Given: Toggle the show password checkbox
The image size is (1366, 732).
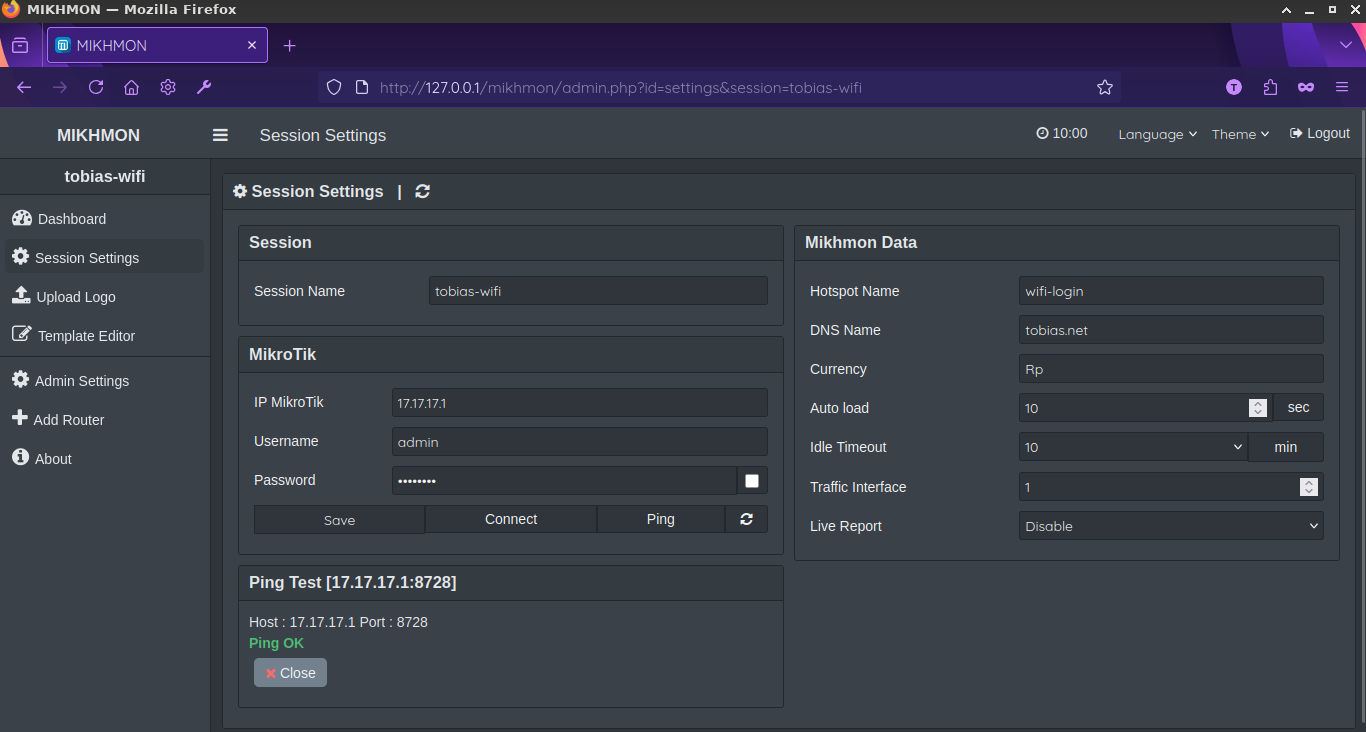Looking at the screenshot, I should [x=752, y=481].
